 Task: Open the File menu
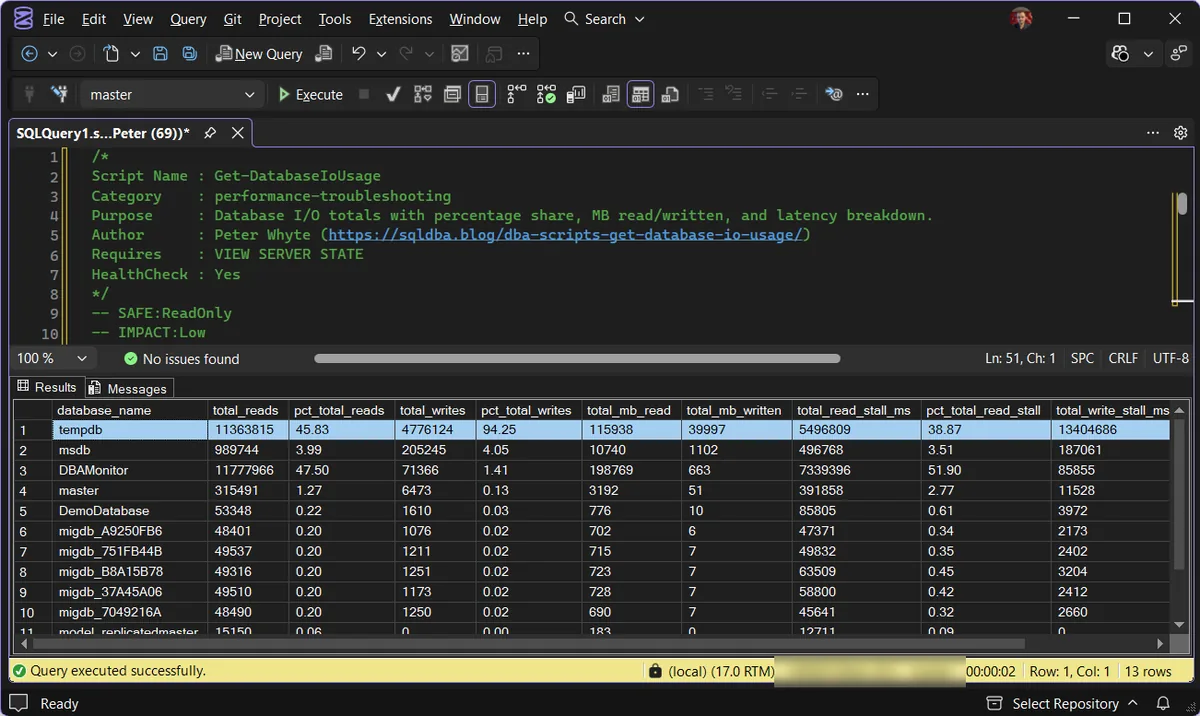click(53, 19)
